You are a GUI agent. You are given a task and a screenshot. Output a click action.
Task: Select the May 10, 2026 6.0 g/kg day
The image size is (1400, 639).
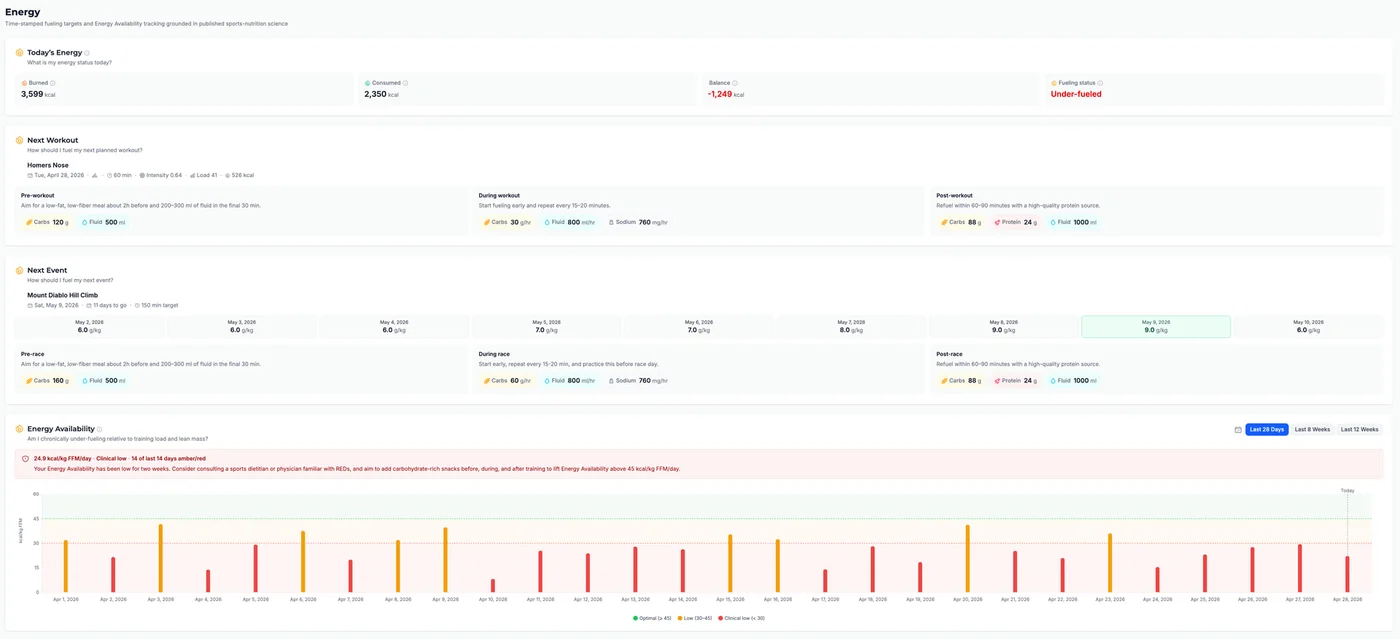pos(1309,326)
